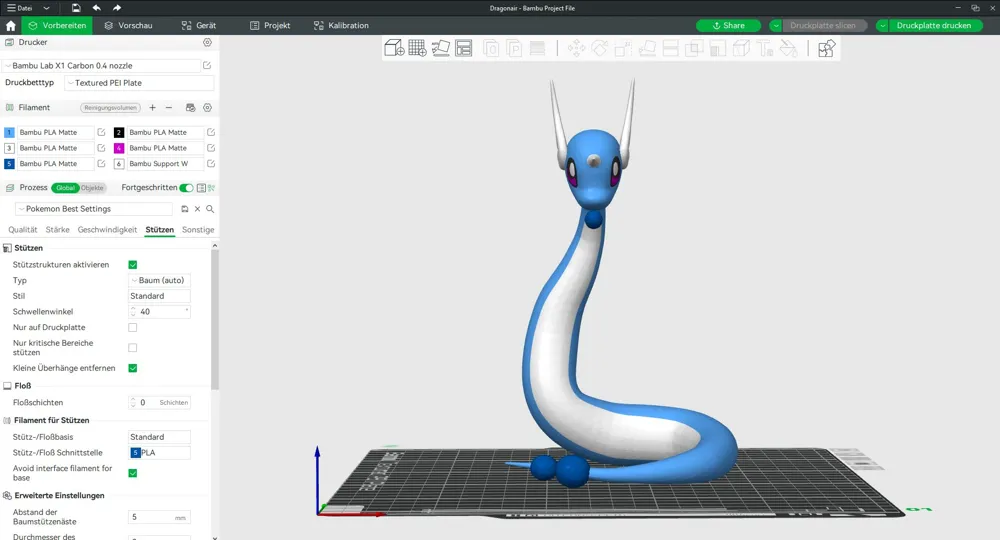The width and height of the screenshot is (1000, 540).
Task: Click filament 5 dark blue color swatch
Action: pyautogui.click(x=9, y=164)
